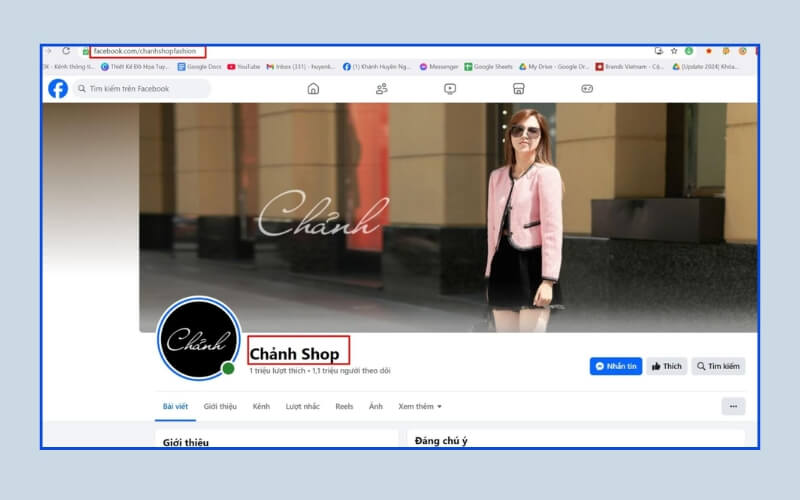This screenshot has height=500, width=800.
Task: Switch to the 'Reels' tab
Action: (344, 407)
